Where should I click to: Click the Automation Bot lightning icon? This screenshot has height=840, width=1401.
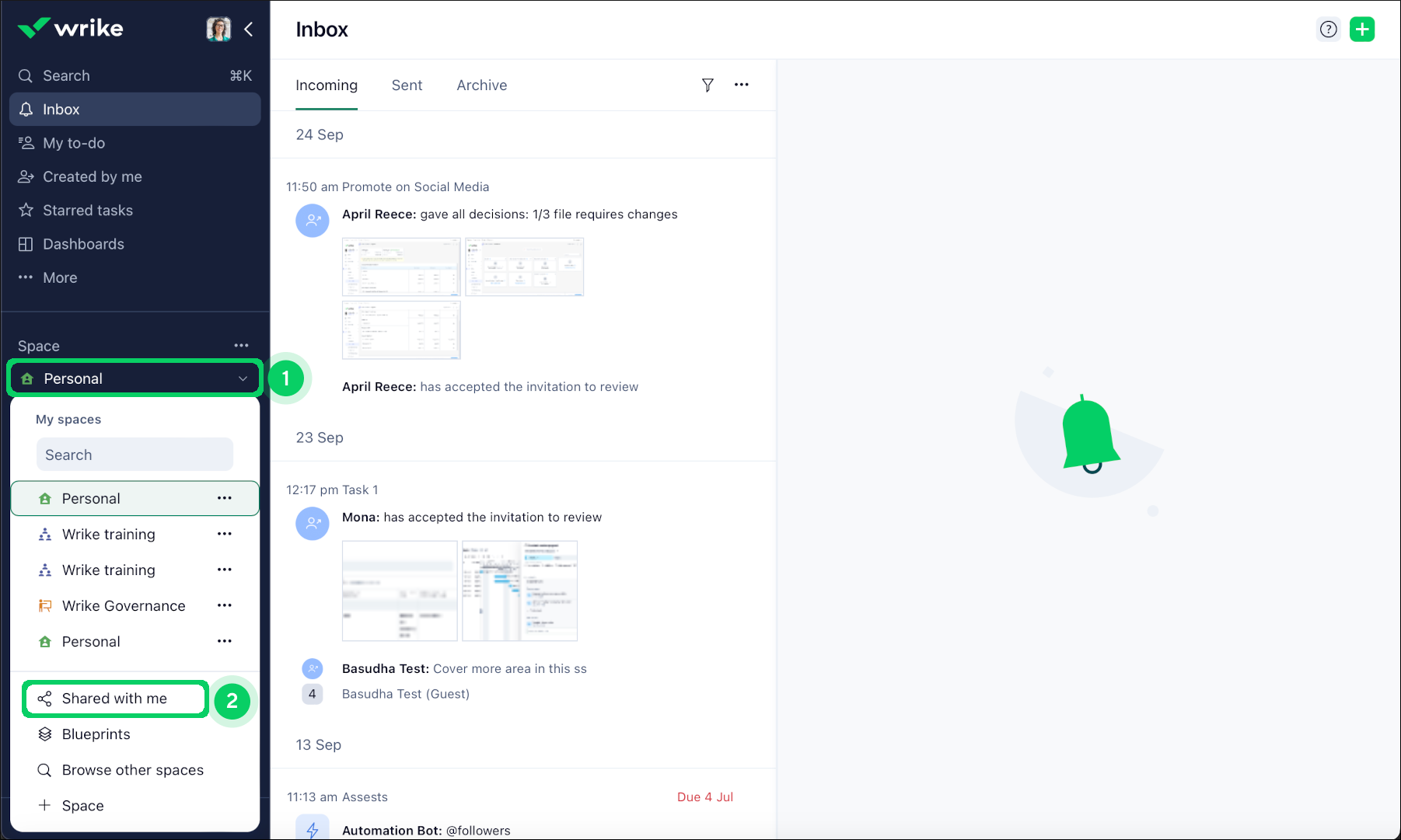click(313, 828)
